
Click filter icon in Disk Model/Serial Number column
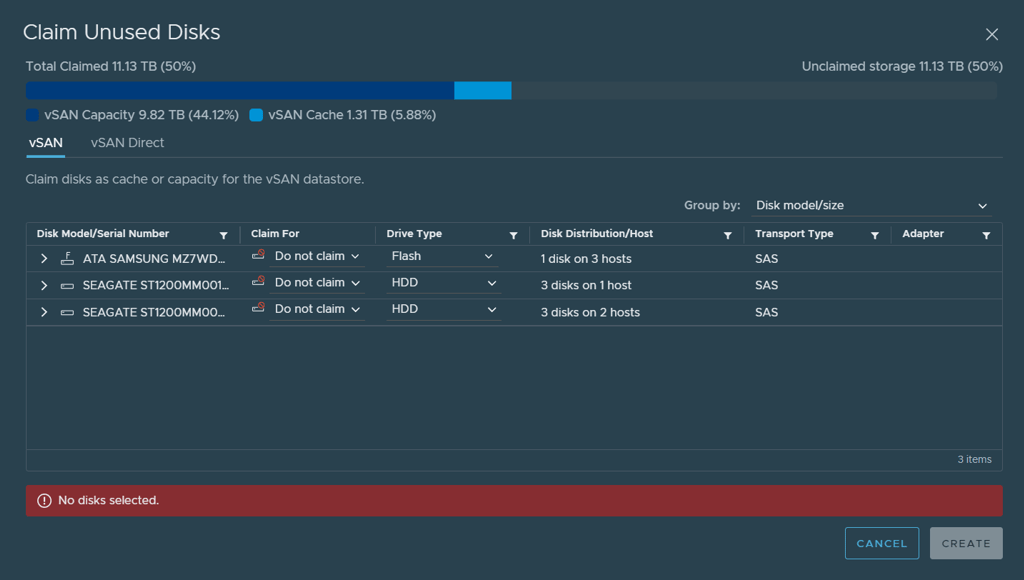pyautogui.click(x=223, y=235)
